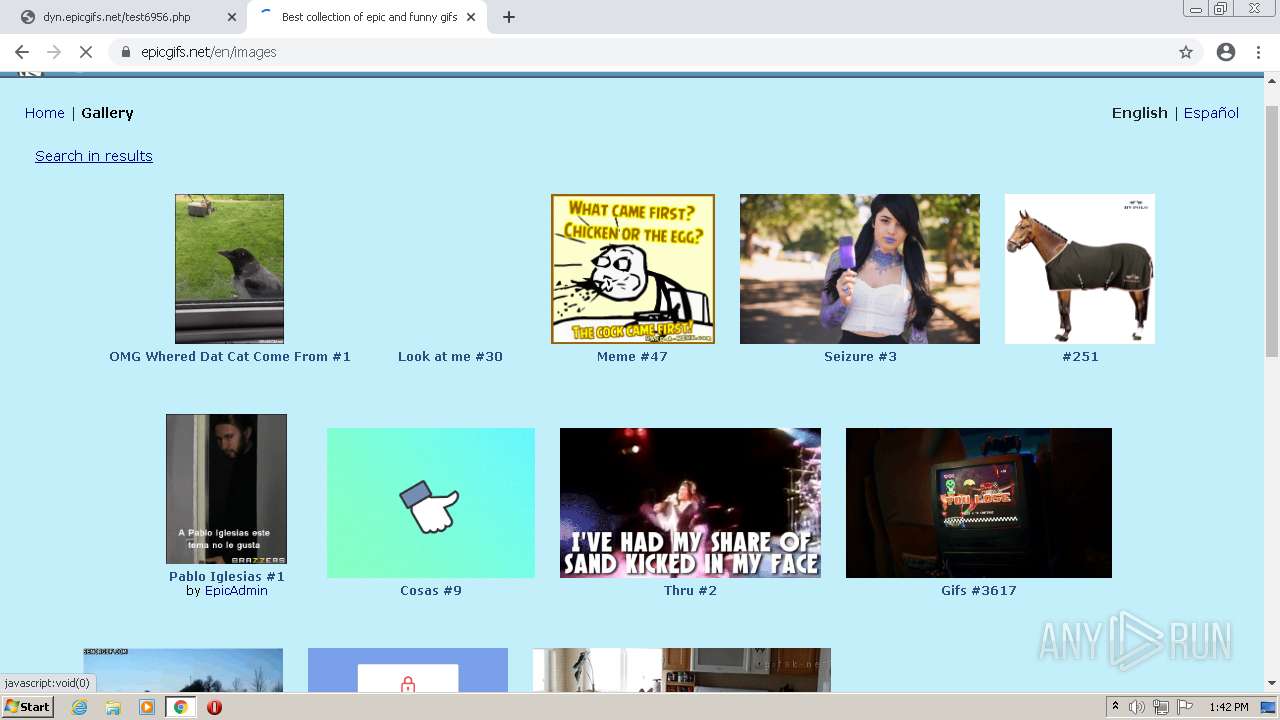
Task: Open the media player taskbar icon
Action: (147, 707)
